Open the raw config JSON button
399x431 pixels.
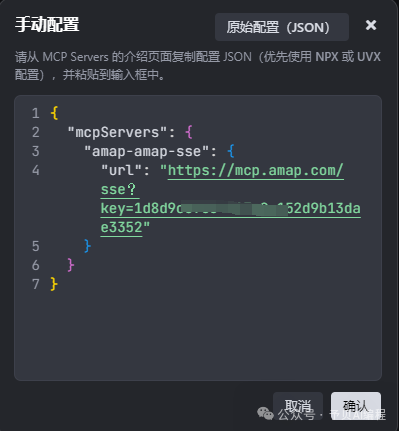tap(282, 27)
